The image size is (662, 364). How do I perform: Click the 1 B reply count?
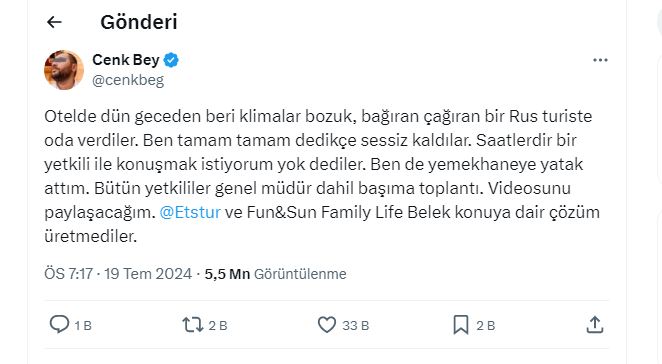(x=83, y=326)
